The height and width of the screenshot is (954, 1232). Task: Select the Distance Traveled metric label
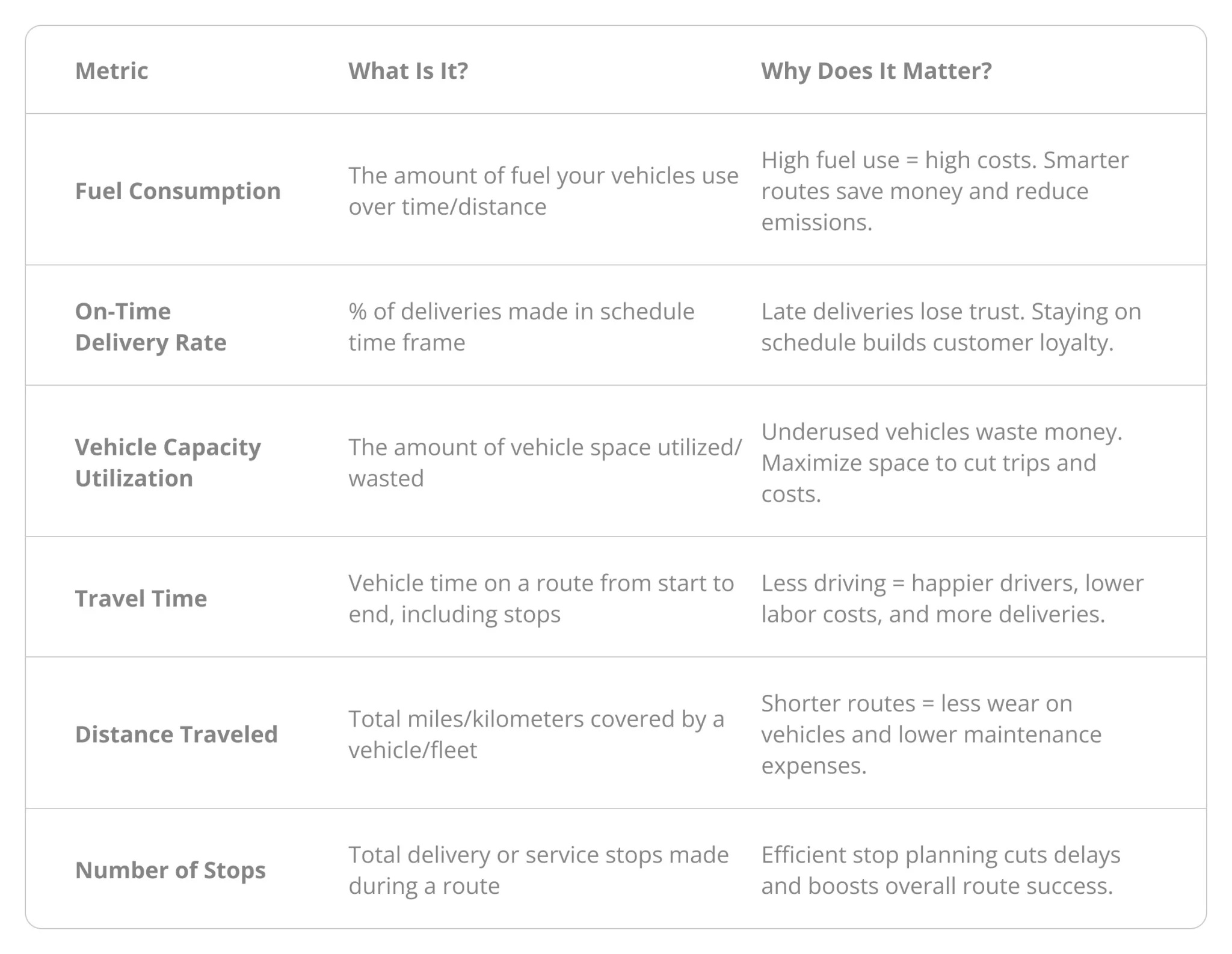coord(176,734)
